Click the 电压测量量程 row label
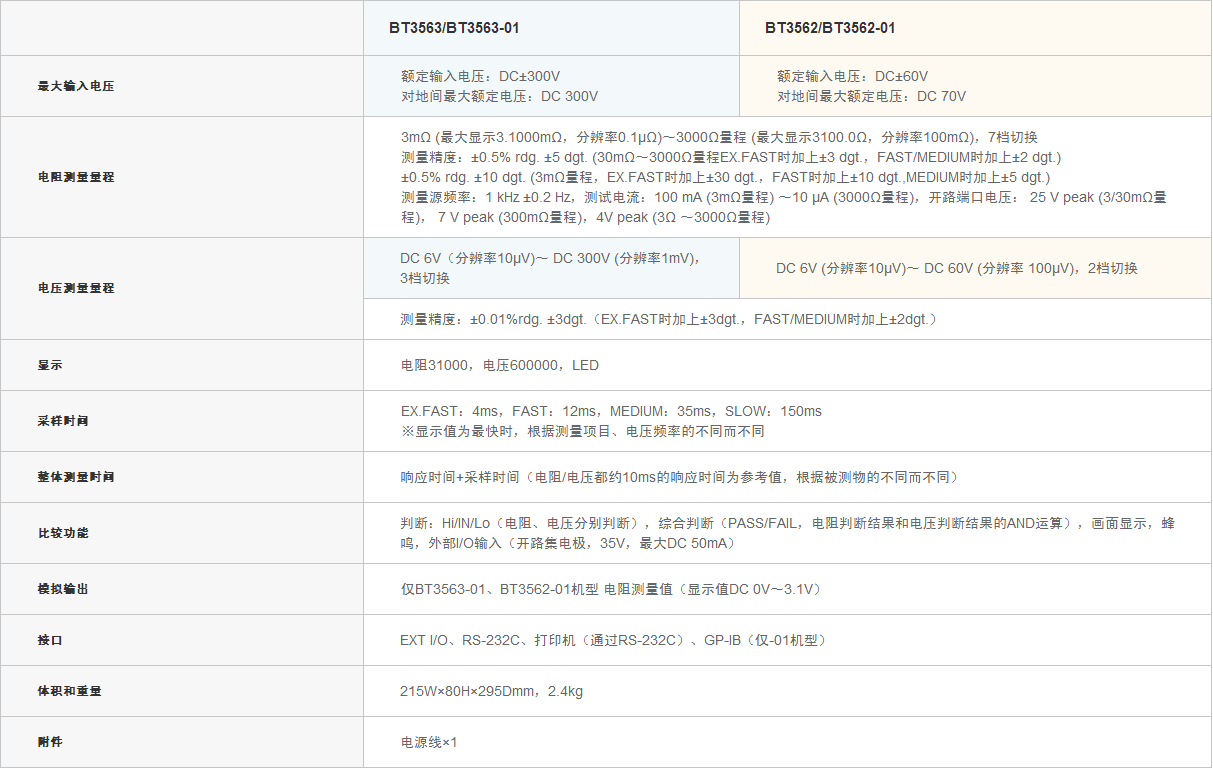The height and width of the screenshot is (770, 1213). 76,288
